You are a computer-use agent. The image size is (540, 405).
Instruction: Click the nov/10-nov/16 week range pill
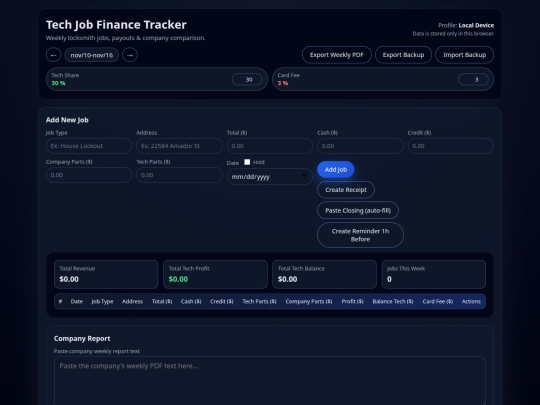(x=92, y=55)
